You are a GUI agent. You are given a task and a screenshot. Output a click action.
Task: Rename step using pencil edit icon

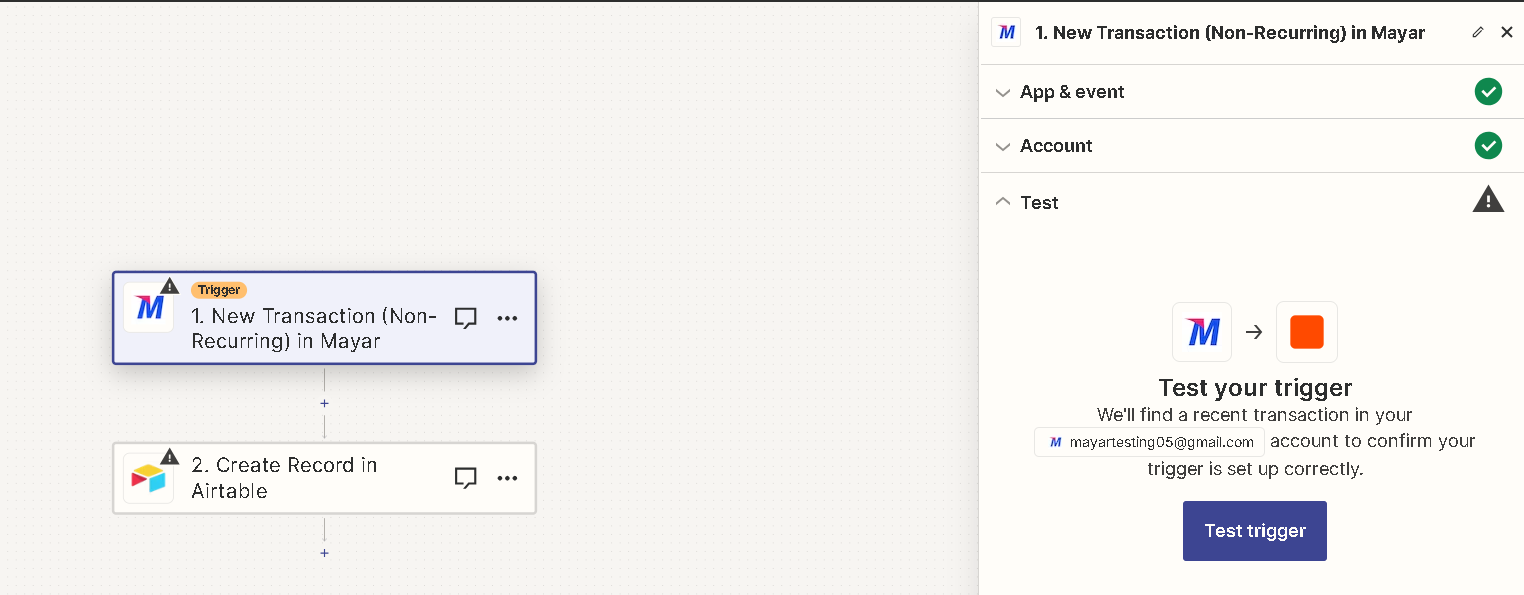point(1478,32)
